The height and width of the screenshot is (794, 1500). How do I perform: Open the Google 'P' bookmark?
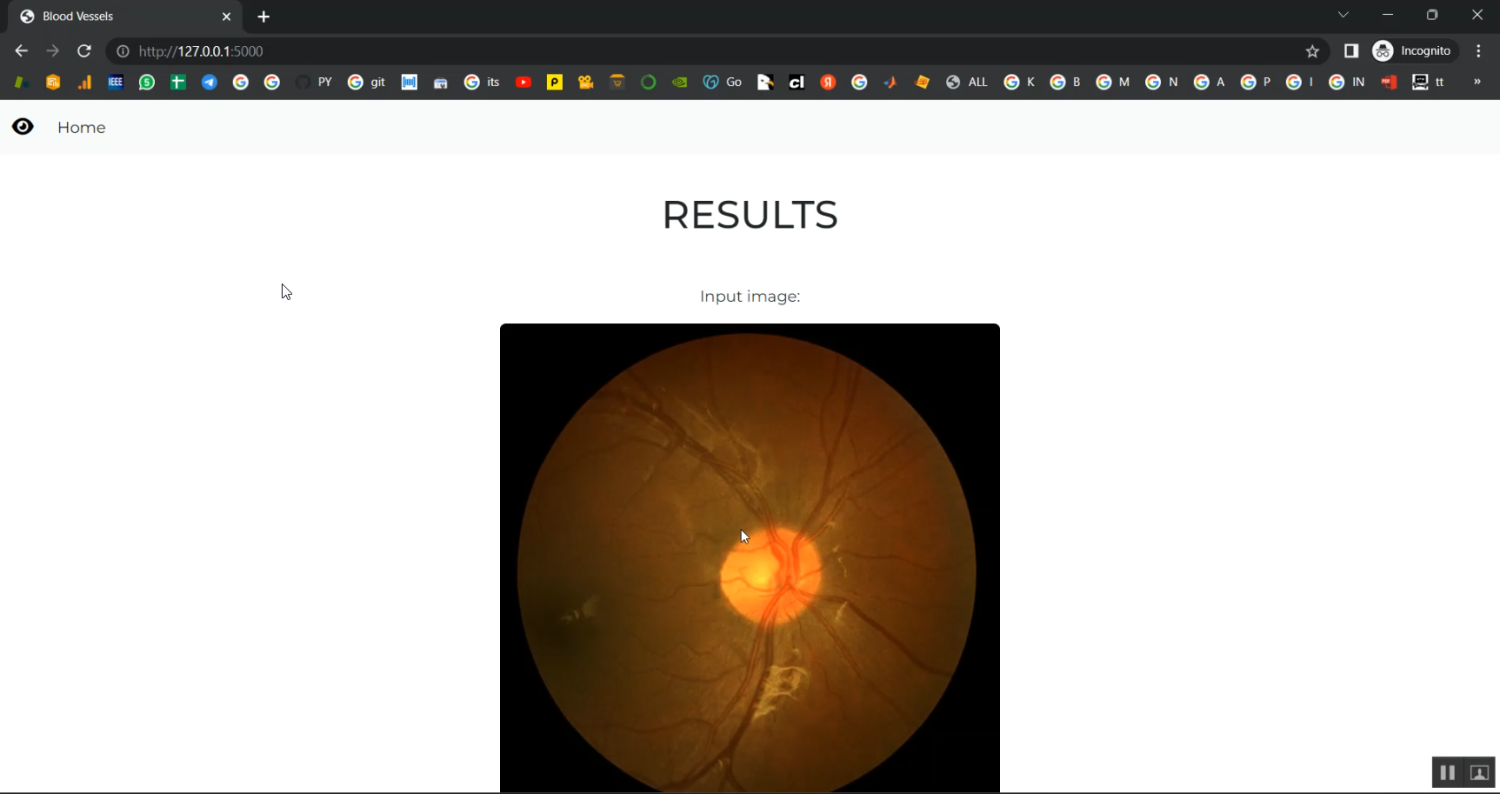(1256, 82)
